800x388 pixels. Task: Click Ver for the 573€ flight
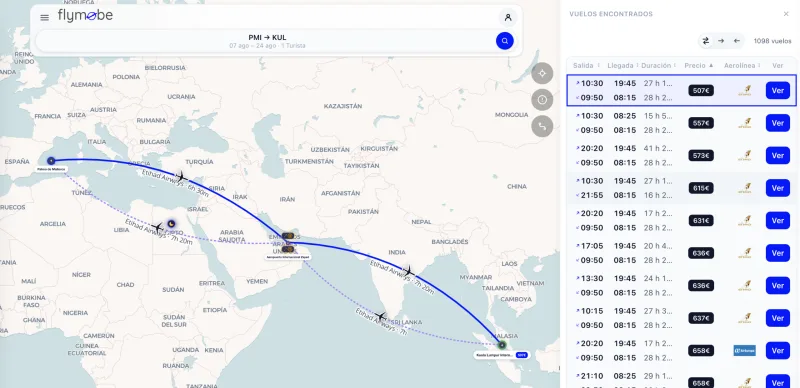coord(778,156)
